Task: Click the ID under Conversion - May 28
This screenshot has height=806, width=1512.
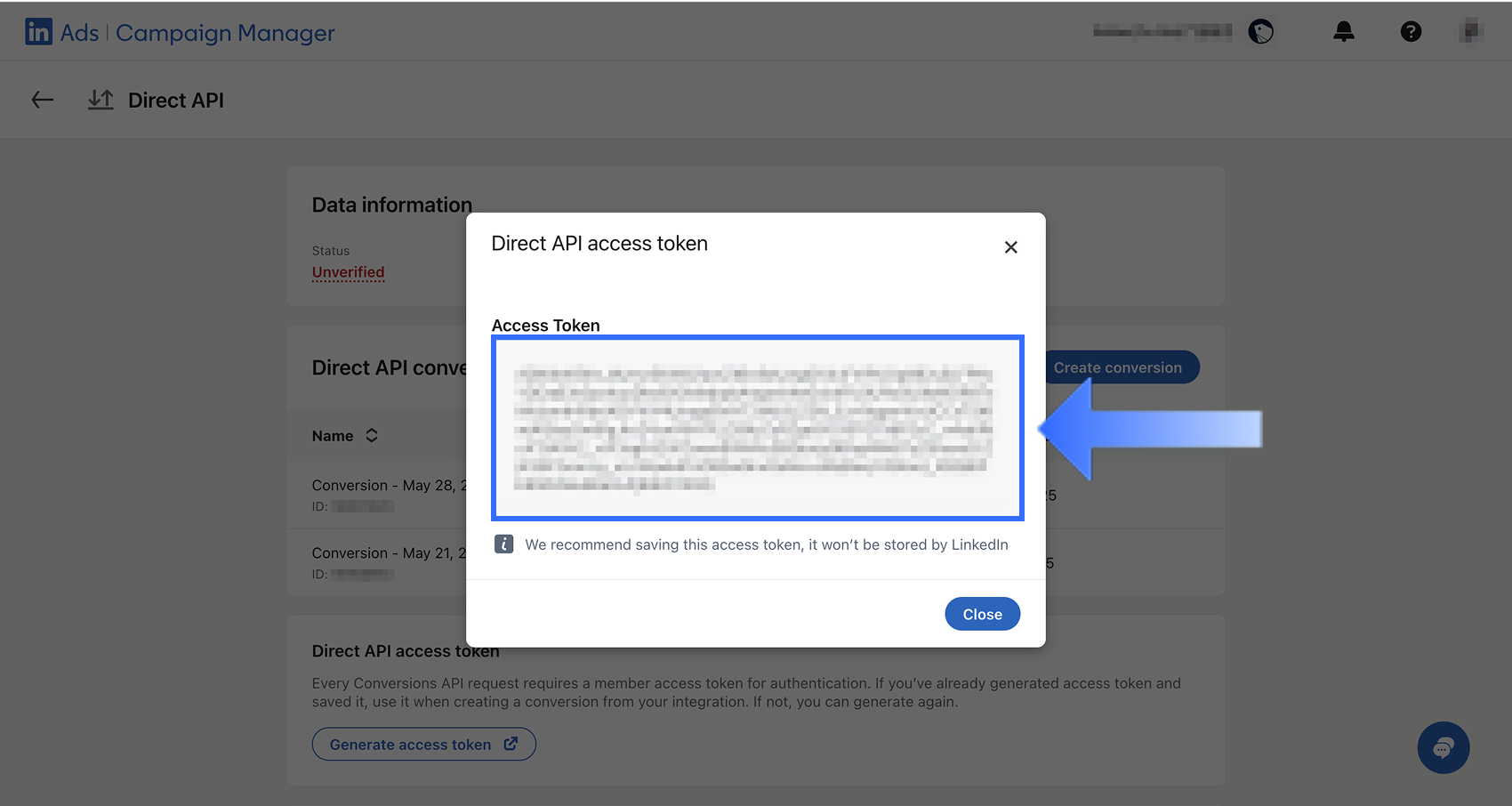Action: (353, 506)
